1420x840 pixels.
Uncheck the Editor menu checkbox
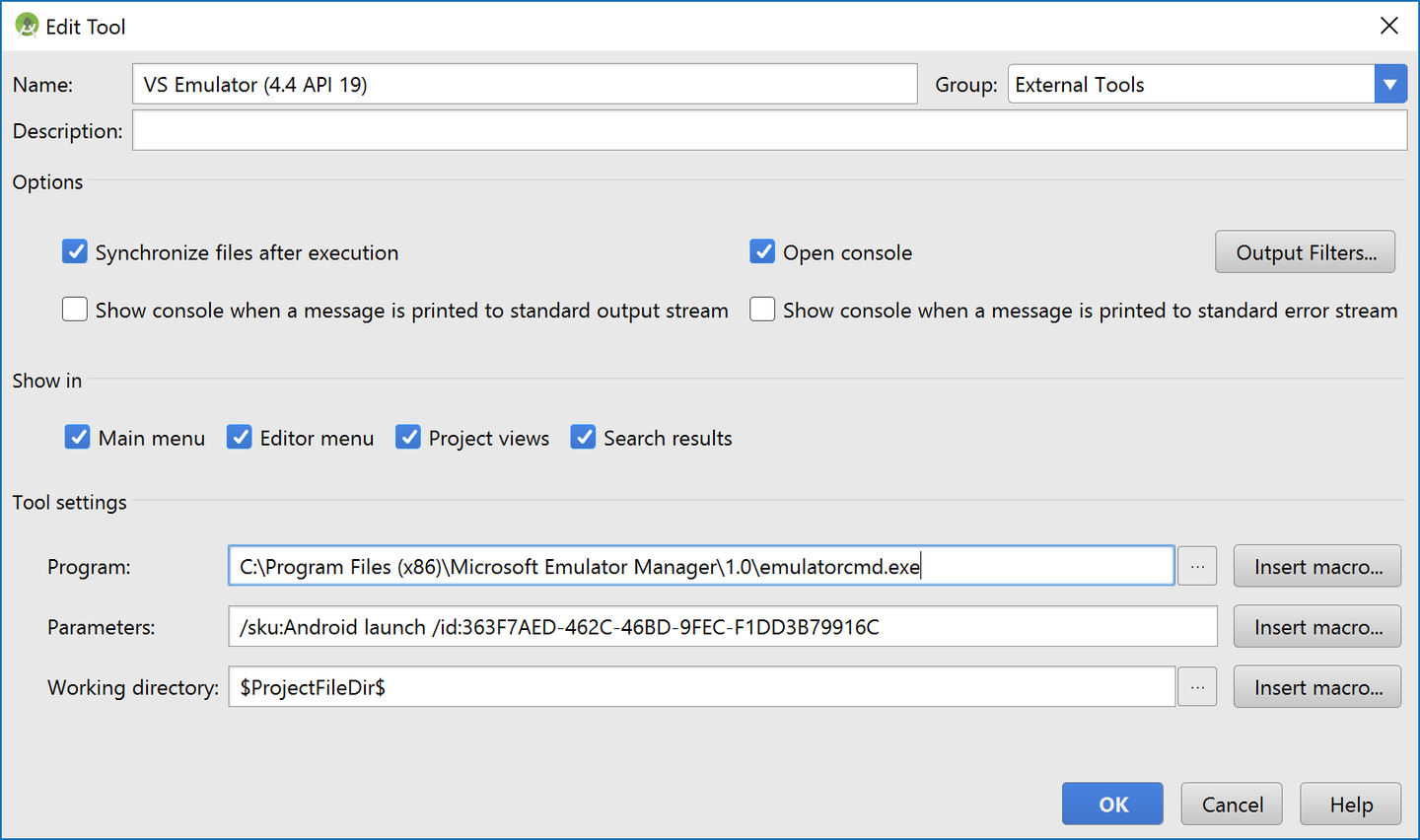pyautogui.click(x=240, y=437)
